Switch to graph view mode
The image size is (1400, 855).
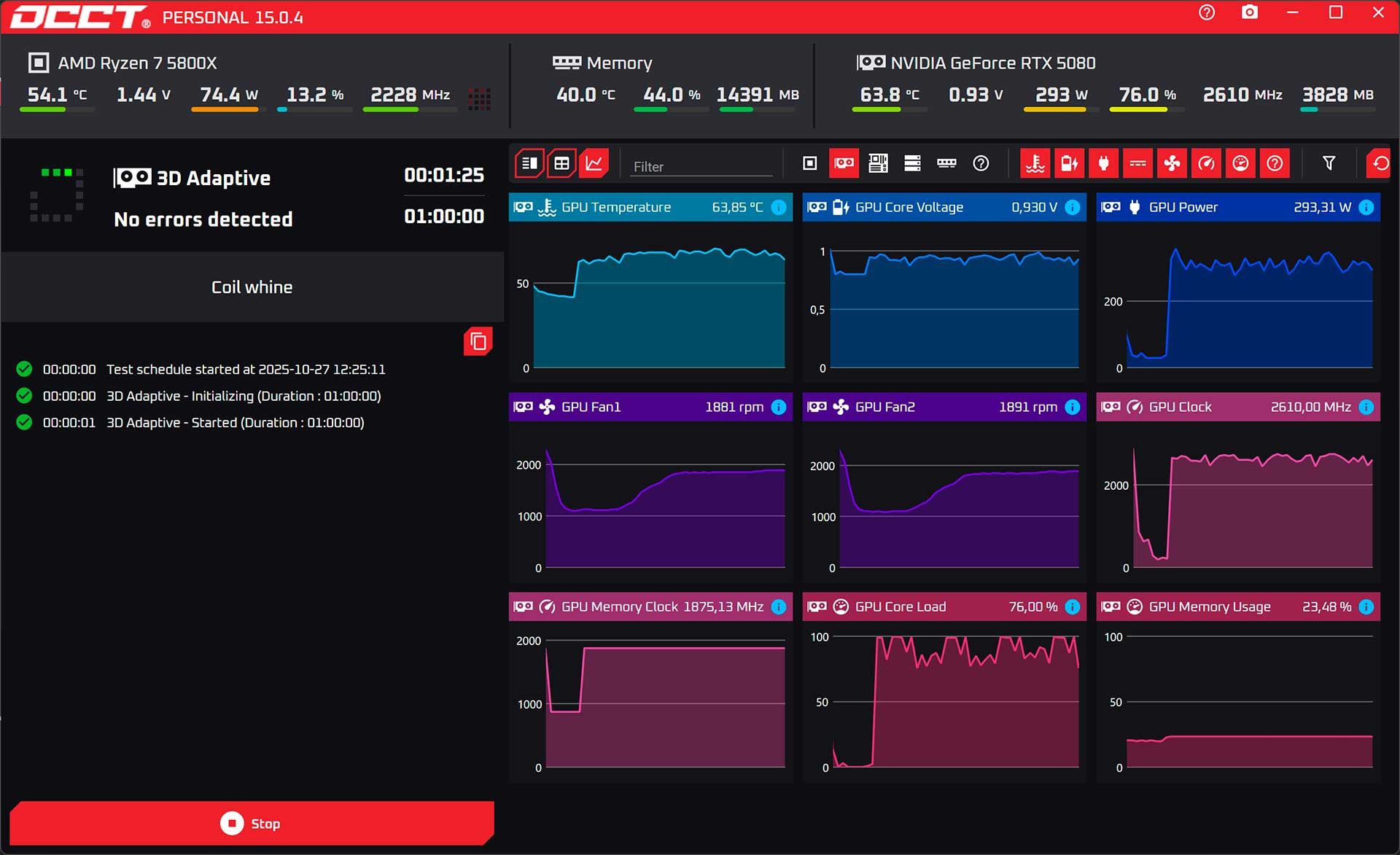click(594, 163)
